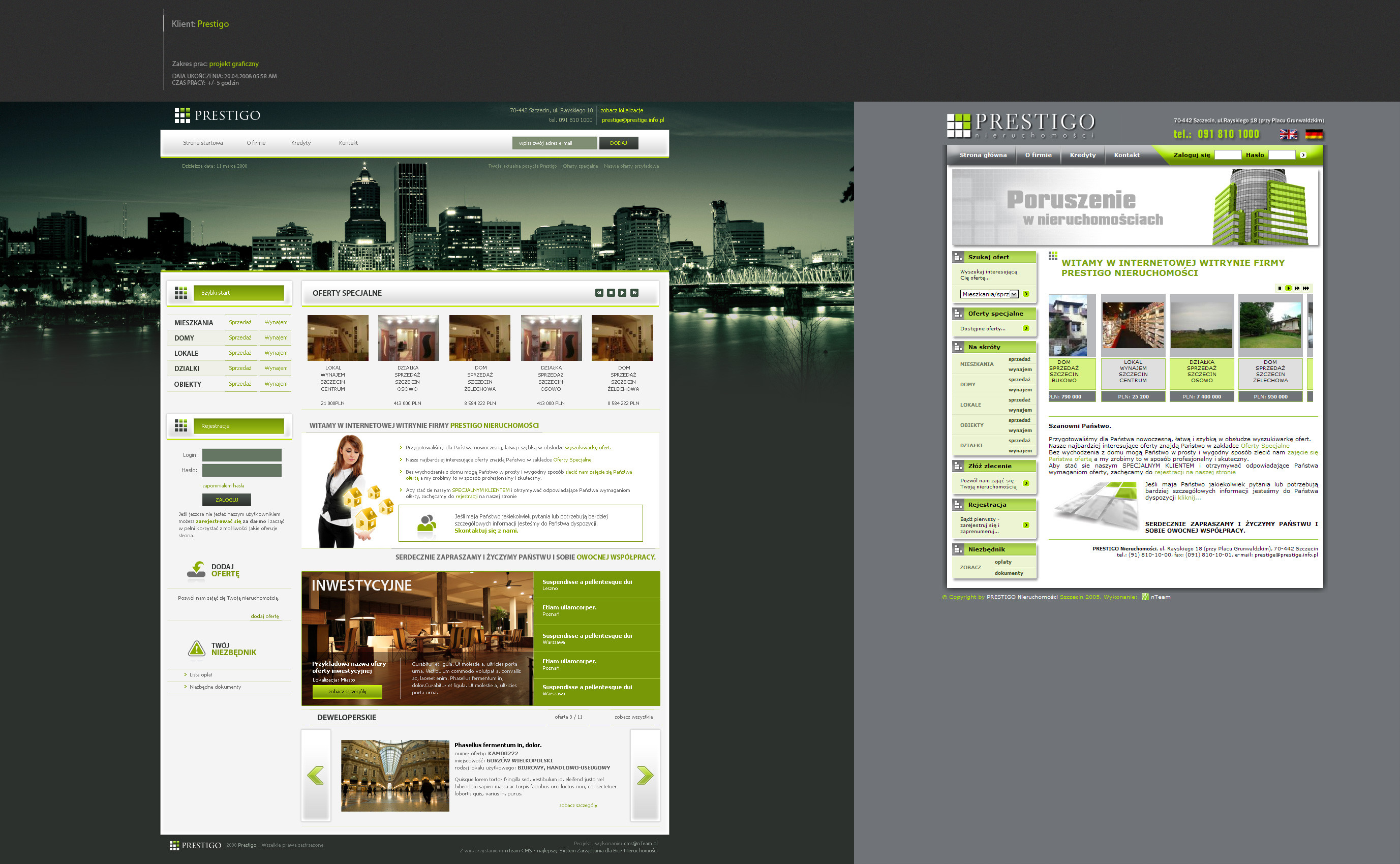Click the TWÓJ NIEZBĘDNIK warning triangle icon
This screenshot has height=864, width=1400.
click(x=197, y=649)
